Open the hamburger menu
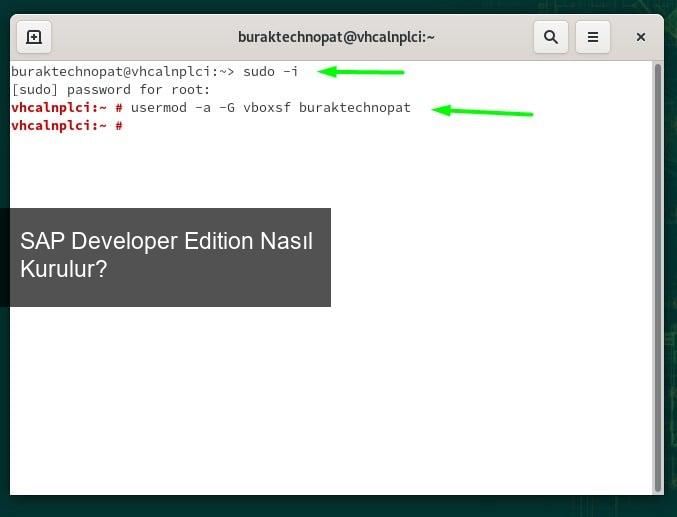This screenshot has width=677, height=517. [x=592, y=38]
